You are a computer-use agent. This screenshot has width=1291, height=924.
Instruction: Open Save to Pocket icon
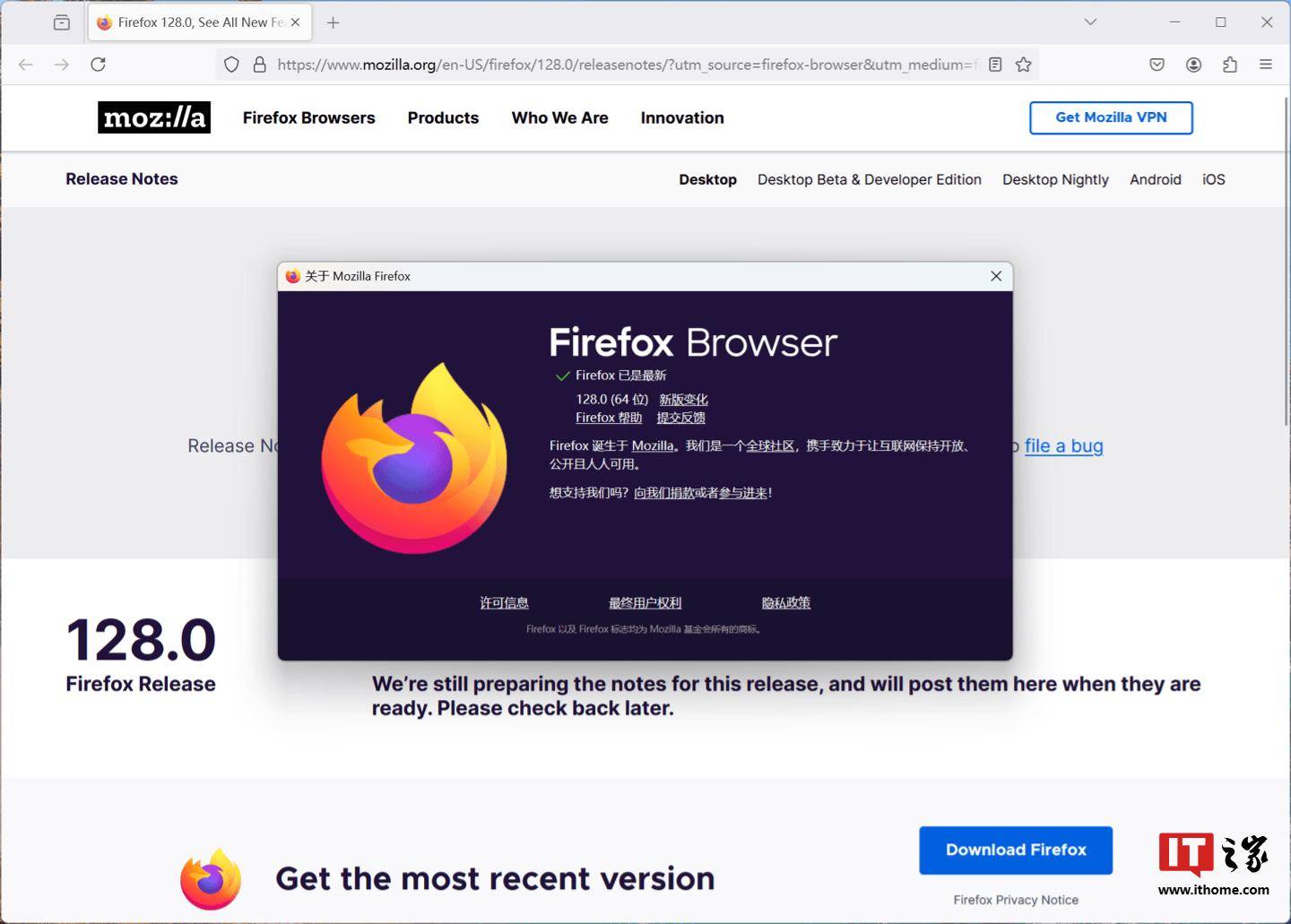(1157, 65)
